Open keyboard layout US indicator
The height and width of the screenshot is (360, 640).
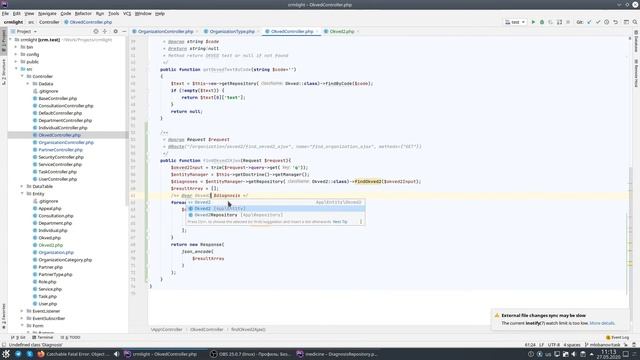pyautogui.click(x=548, y=354)
